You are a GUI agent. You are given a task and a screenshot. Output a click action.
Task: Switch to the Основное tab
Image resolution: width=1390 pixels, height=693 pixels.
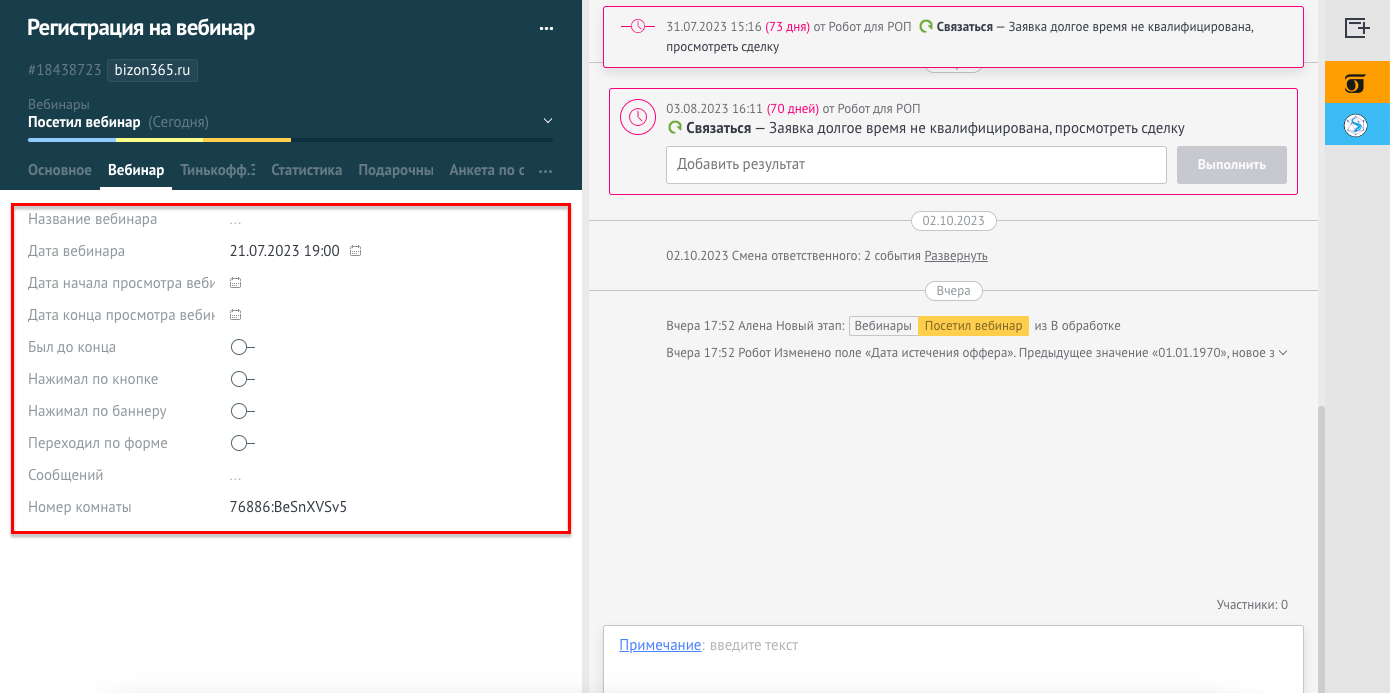[60, 170]
